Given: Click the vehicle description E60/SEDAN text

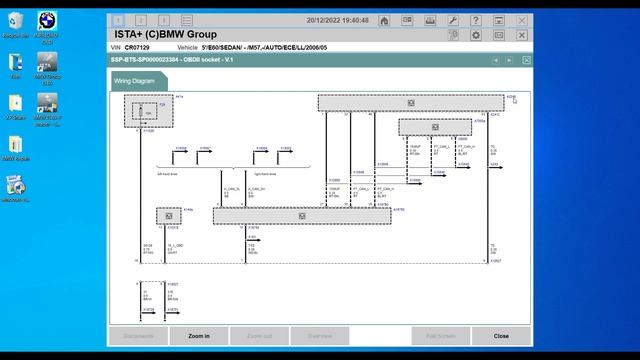Looking at the screenshot, I should click(x=264, y=48).
